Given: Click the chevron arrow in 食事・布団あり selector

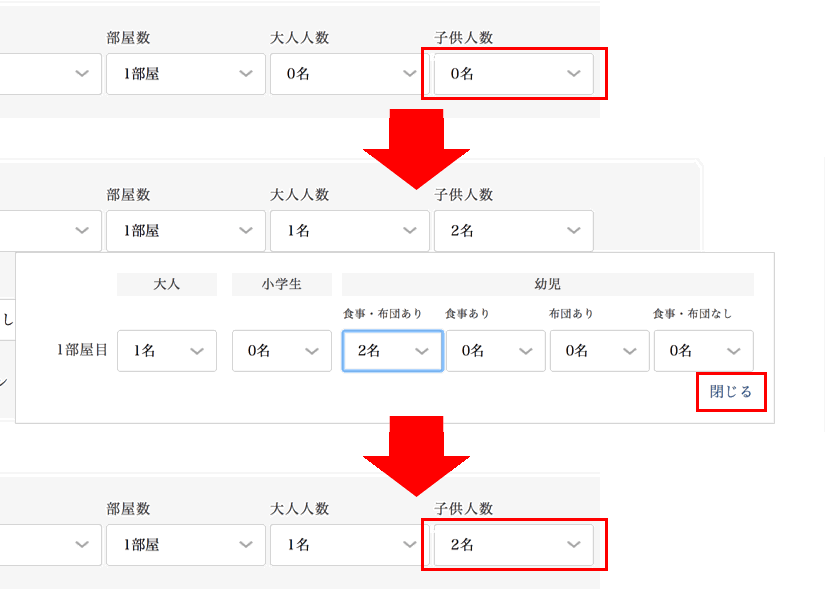Looking at the screenshot, I should click(422, 351).
